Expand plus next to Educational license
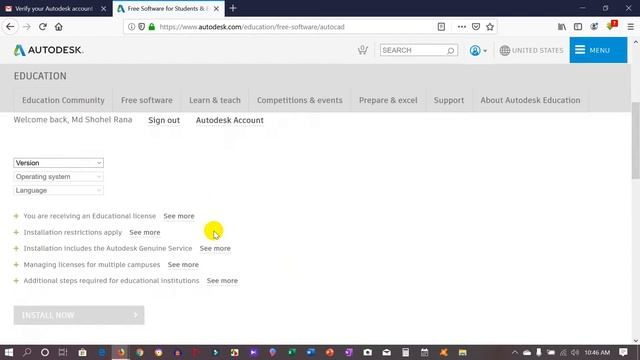The height and width of the screenshot is (360, 640). click(x=16, y=216)
